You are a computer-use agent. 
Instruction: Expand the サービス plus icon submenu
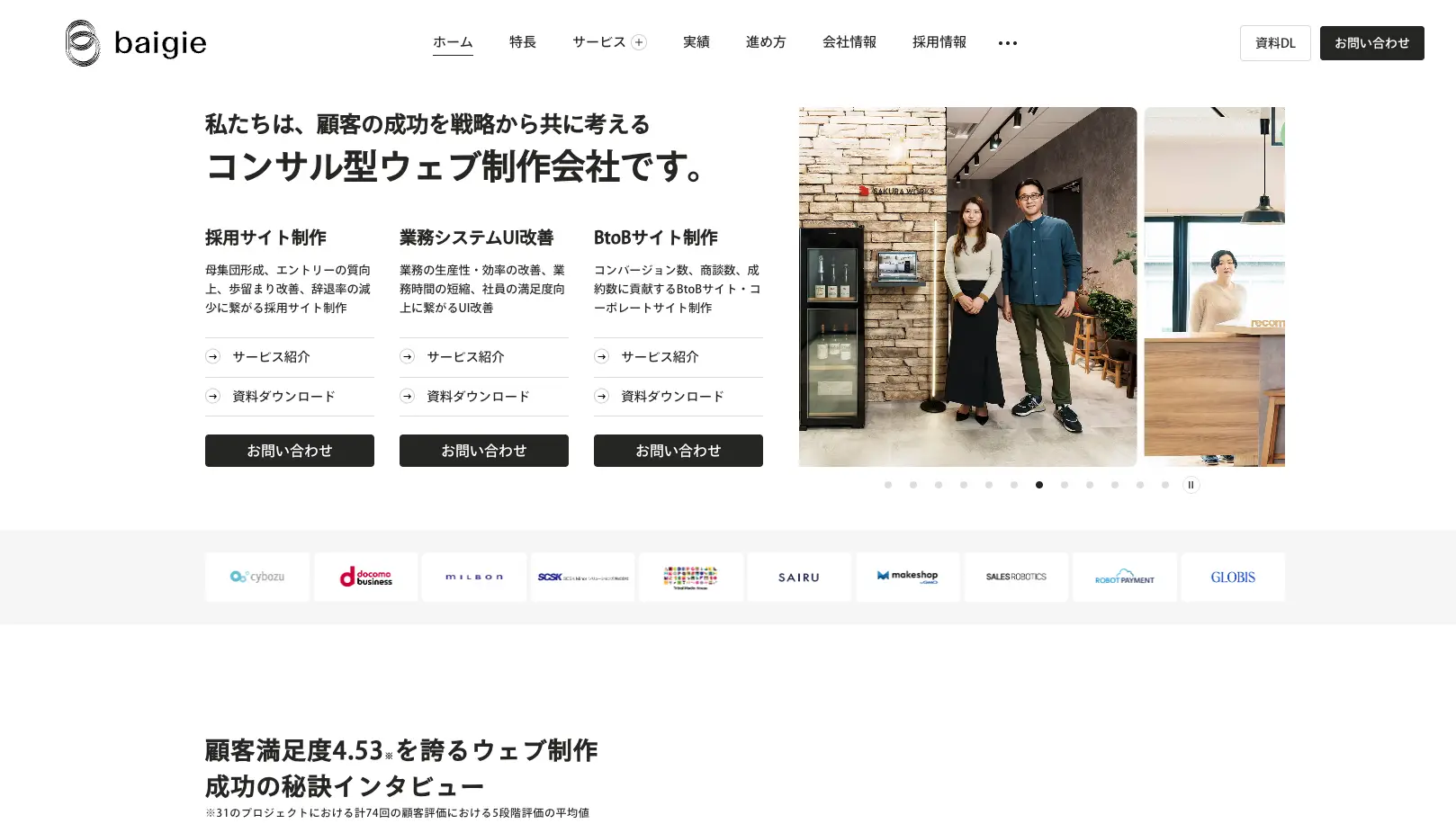pos(639,42)
